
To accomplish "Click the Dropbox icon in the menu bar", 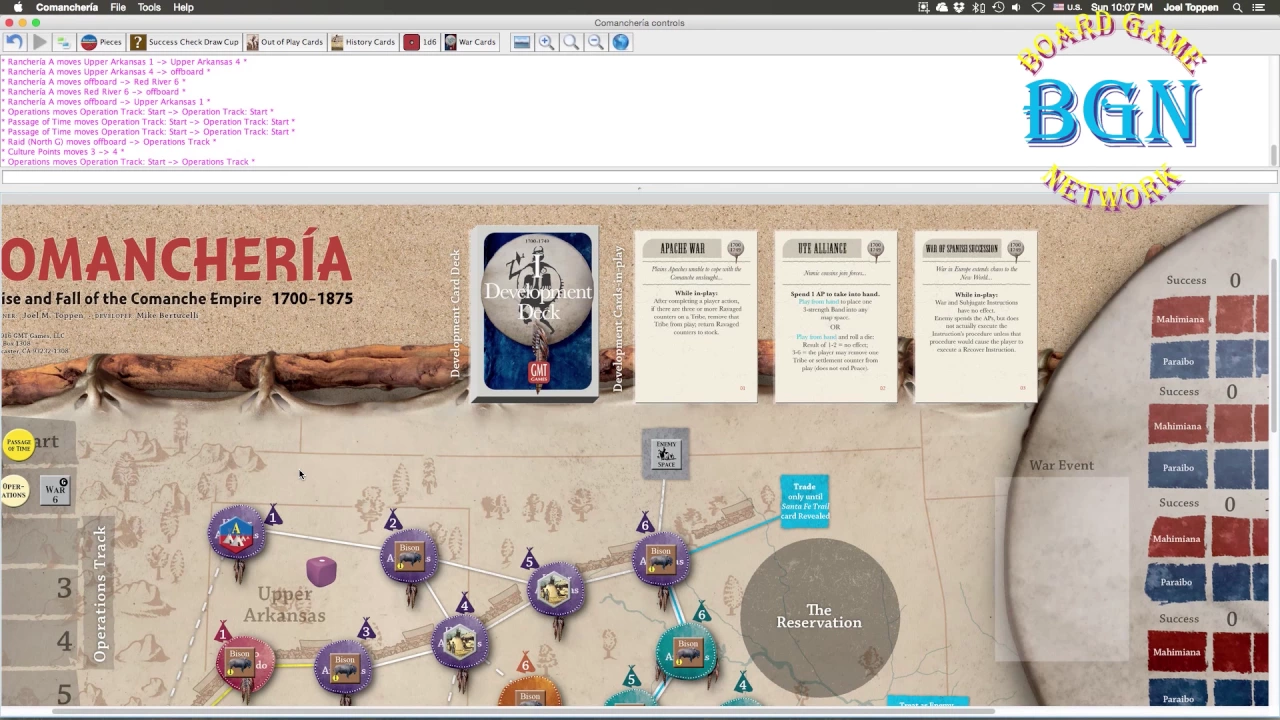I will (960, 7).
